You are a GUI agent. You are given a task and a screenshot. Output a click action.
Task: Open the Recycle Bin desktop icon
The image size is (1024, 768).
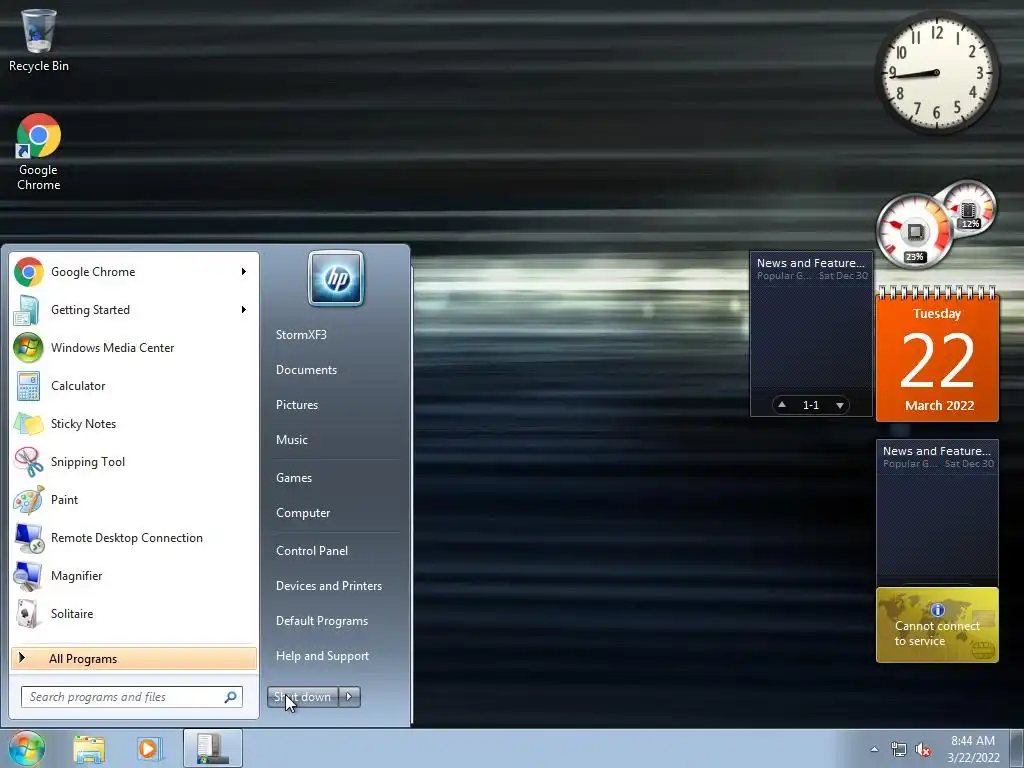39,40
